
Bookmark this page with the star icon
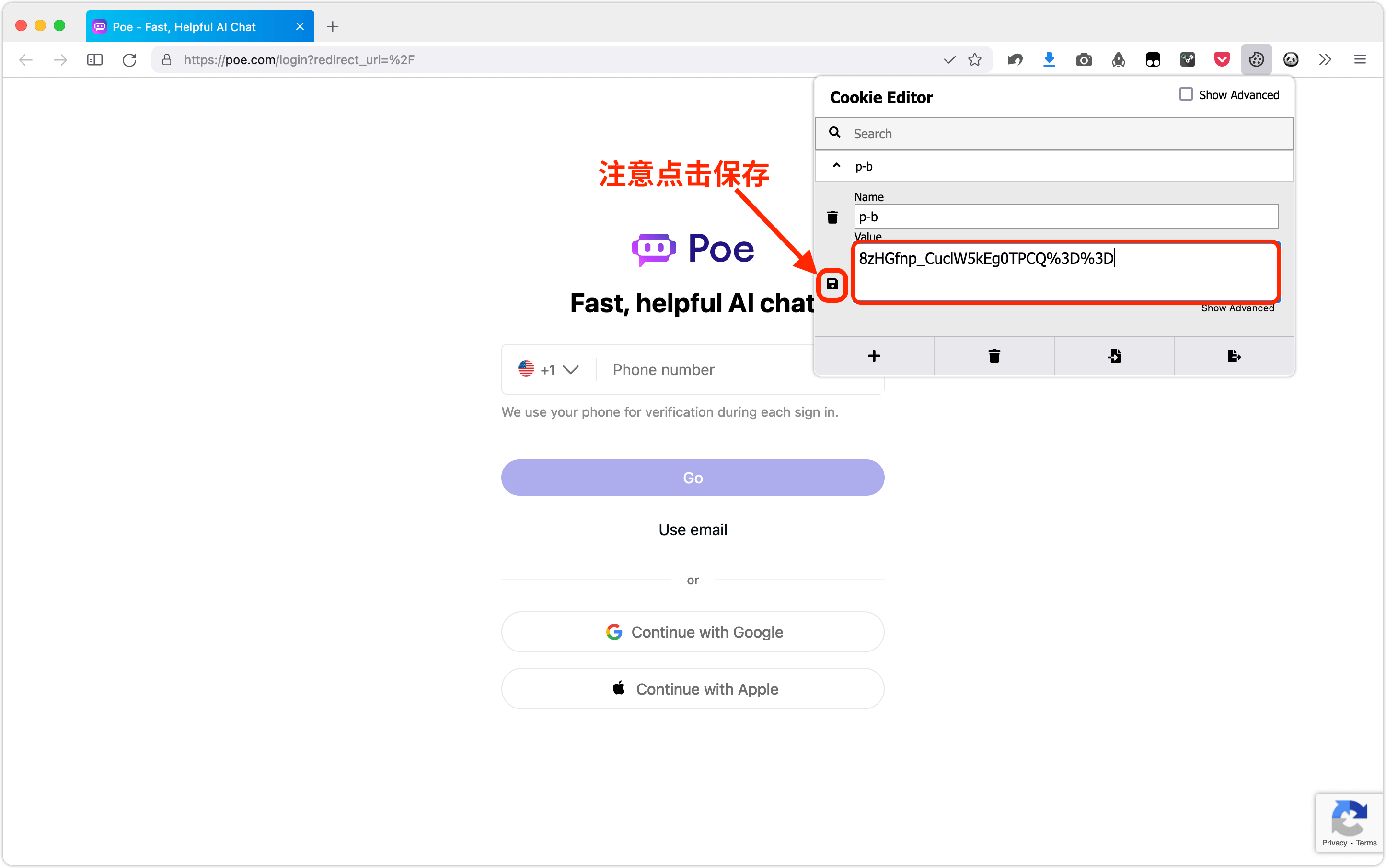(975, 60)
